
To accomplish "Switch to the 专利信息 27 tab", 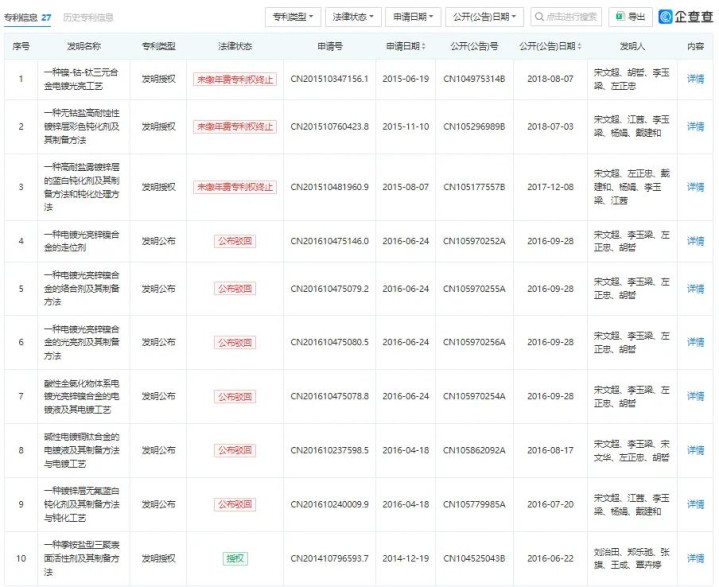I will (x=28, y=17).
